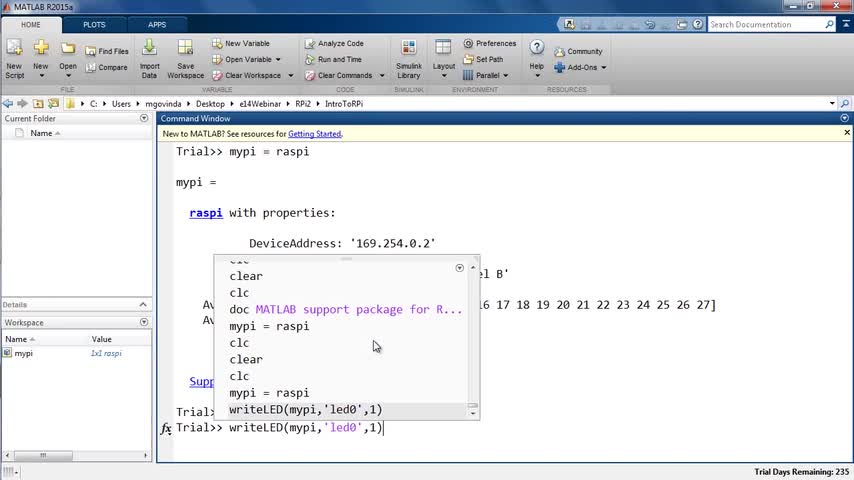Click the fx function browser icon
Viewport: 854px width, 480px height.
click(x=166, y=429)
